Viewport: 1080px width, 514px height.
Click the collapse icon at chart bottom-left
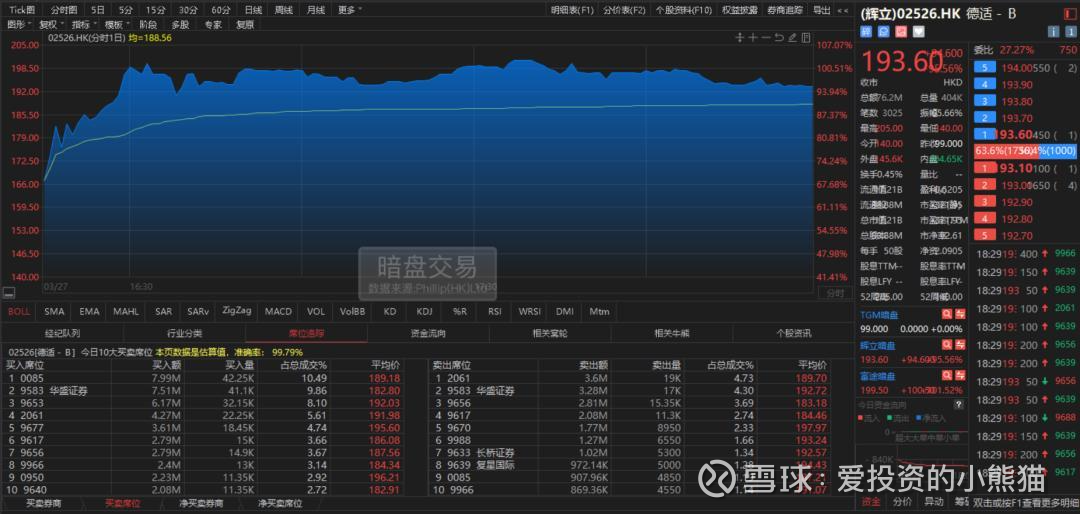tap(8, 293)
